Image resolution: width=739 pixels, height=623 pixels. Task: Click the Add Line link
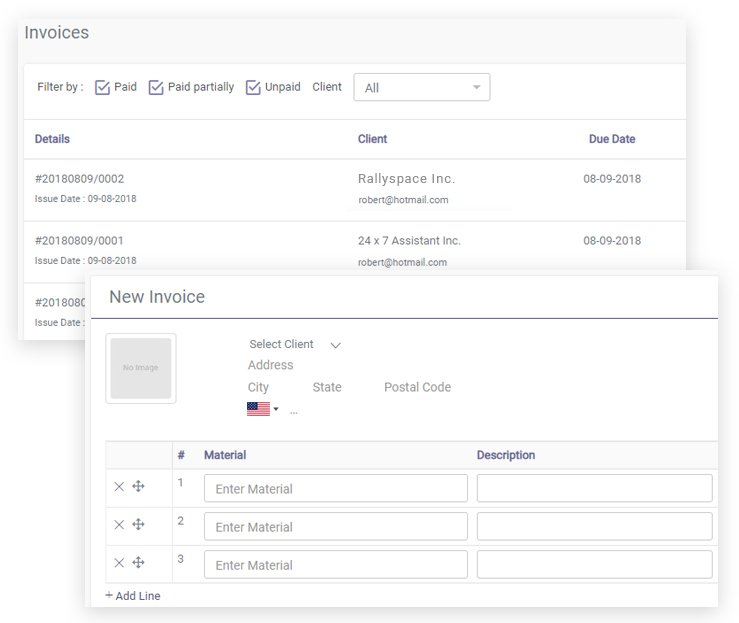133,596
